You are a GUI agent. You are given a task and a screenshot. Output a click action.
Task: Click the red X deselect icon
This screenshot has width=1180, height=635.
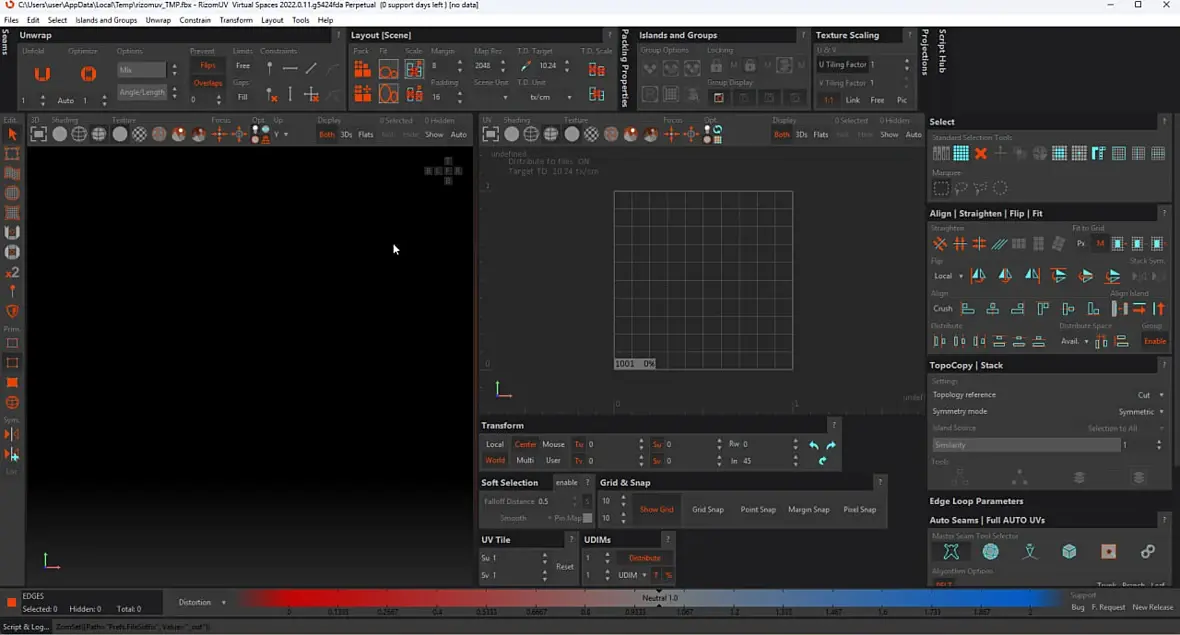coord(981,153)
